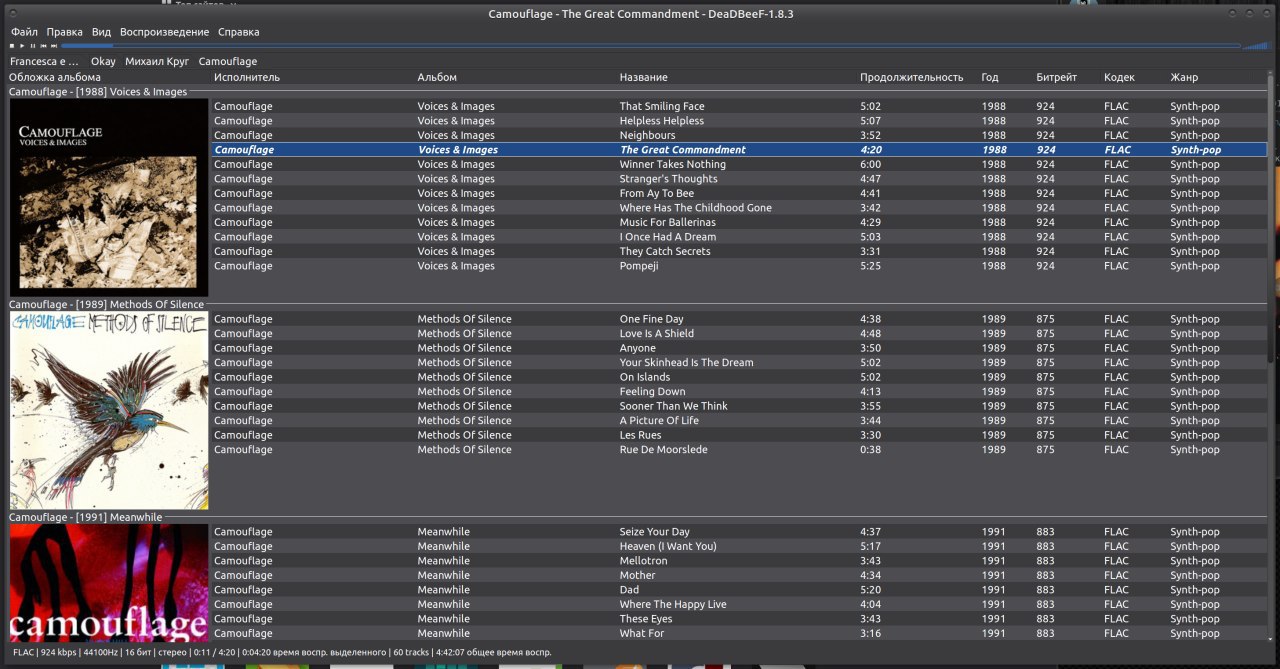Select the track Les Rues

pos(739,435)
